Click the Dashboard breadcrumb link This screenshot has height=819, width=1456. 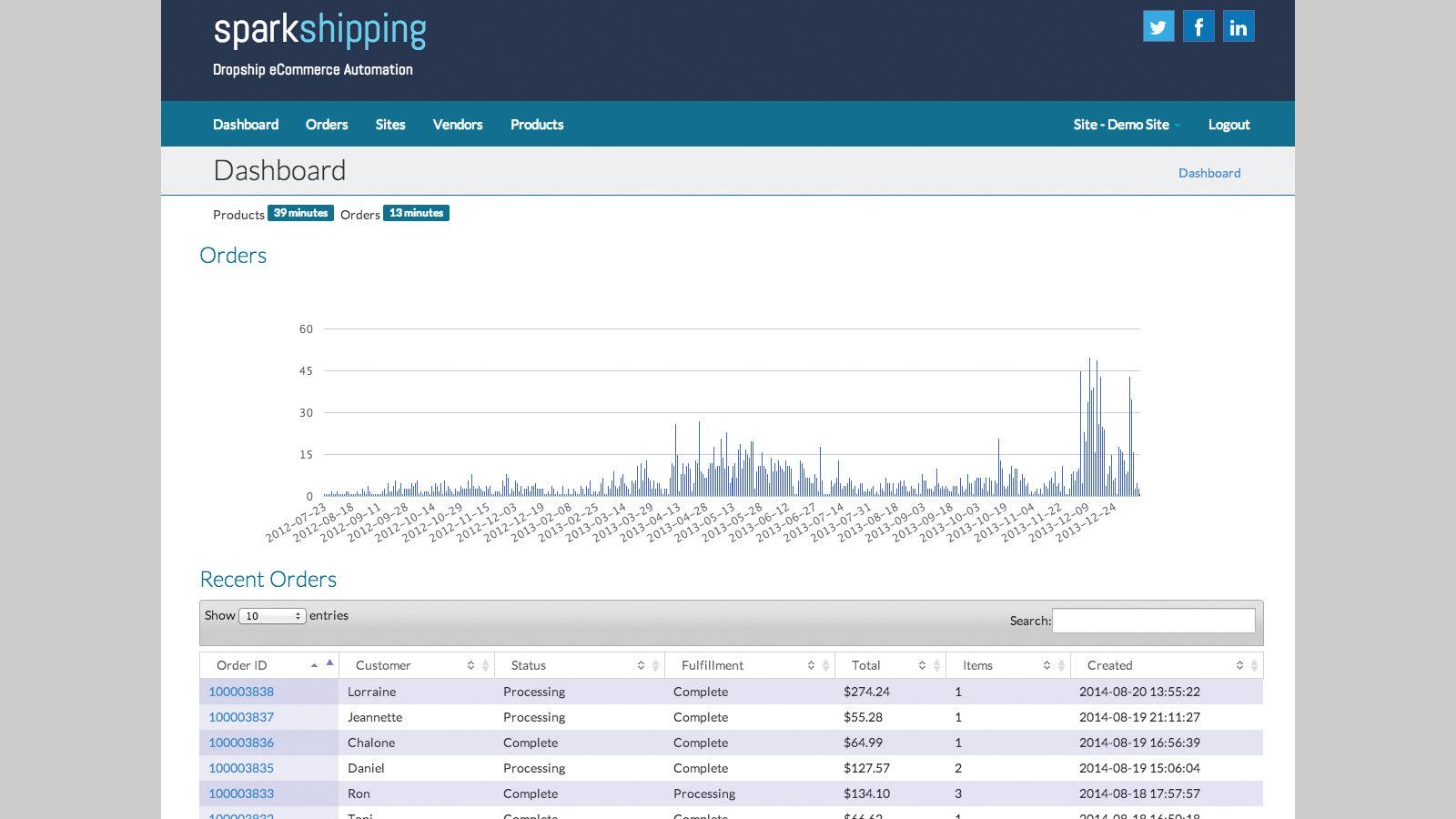point(1209,173)
